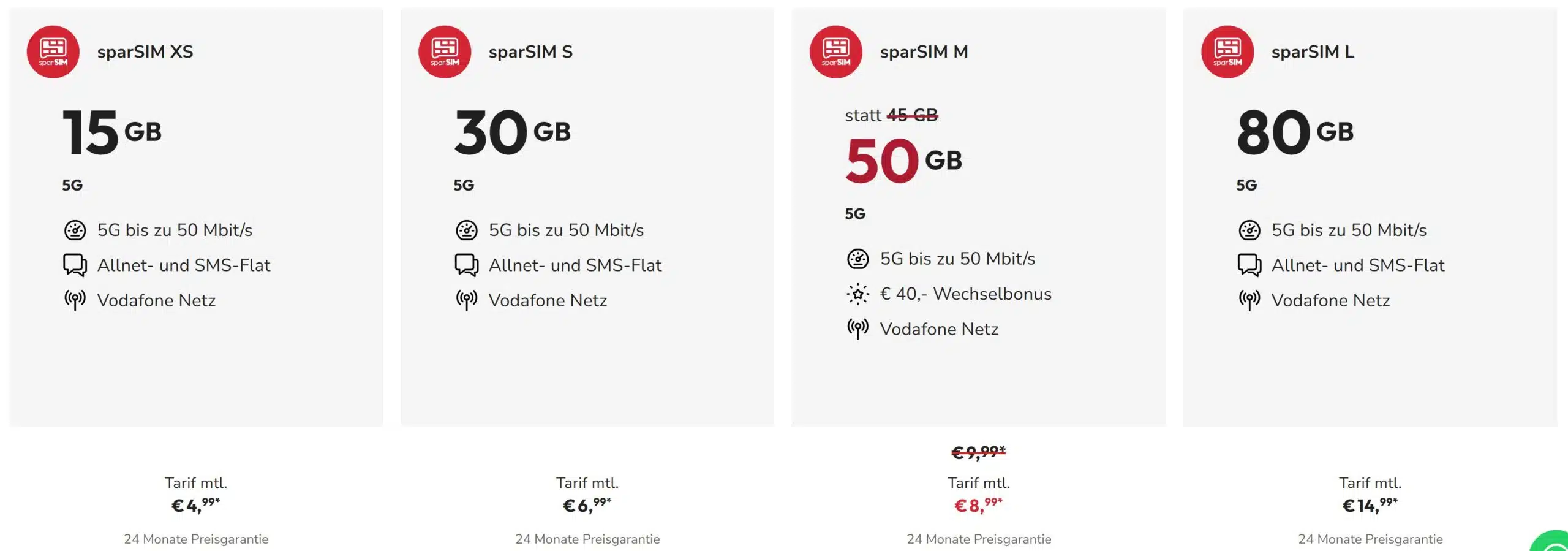This screenshot has height=551, width=1568.
Task: Select the sparSIM M tariff heading
Action: coord(924,51)
